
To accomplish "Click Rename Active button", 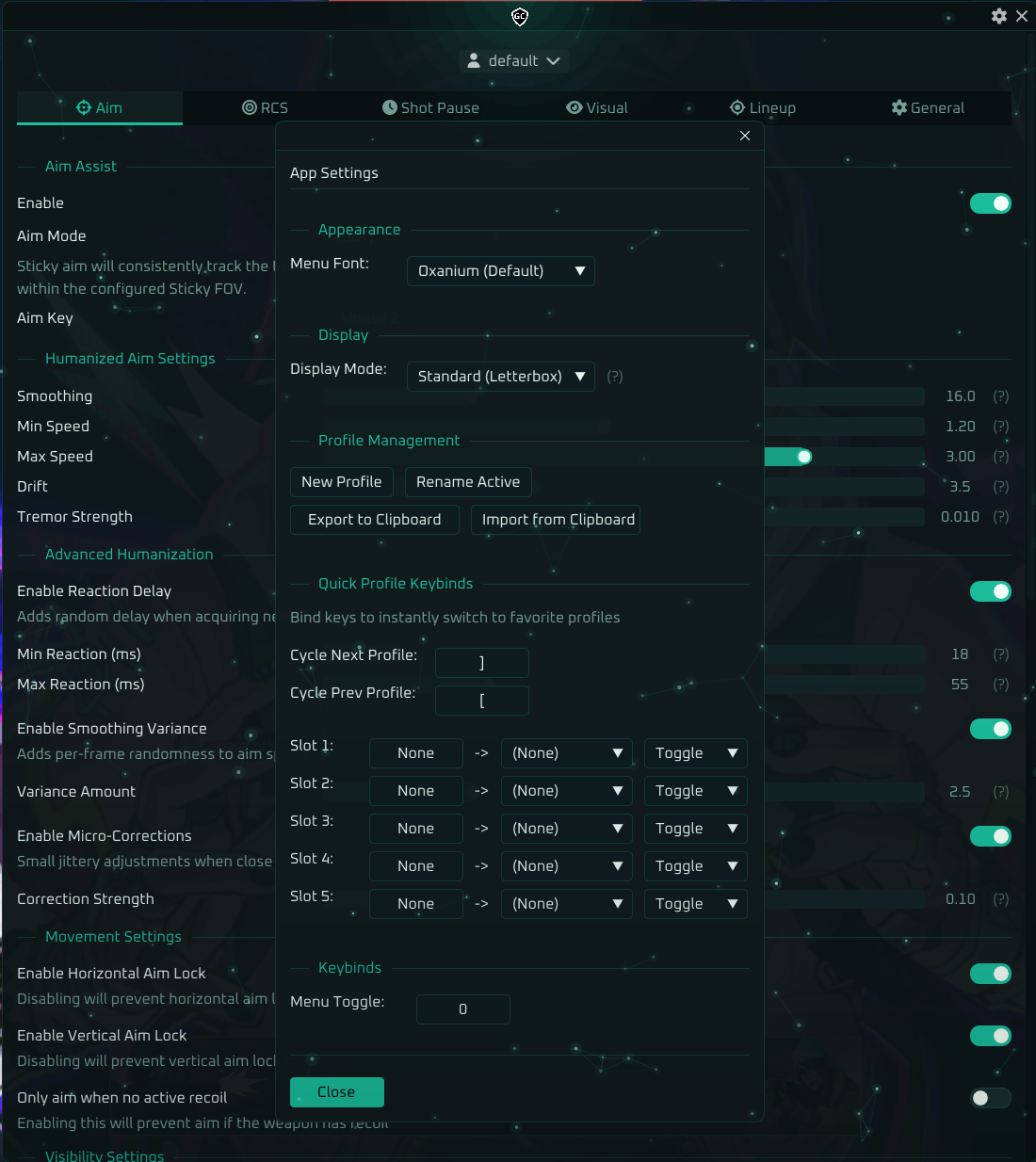I will point(468,482).
